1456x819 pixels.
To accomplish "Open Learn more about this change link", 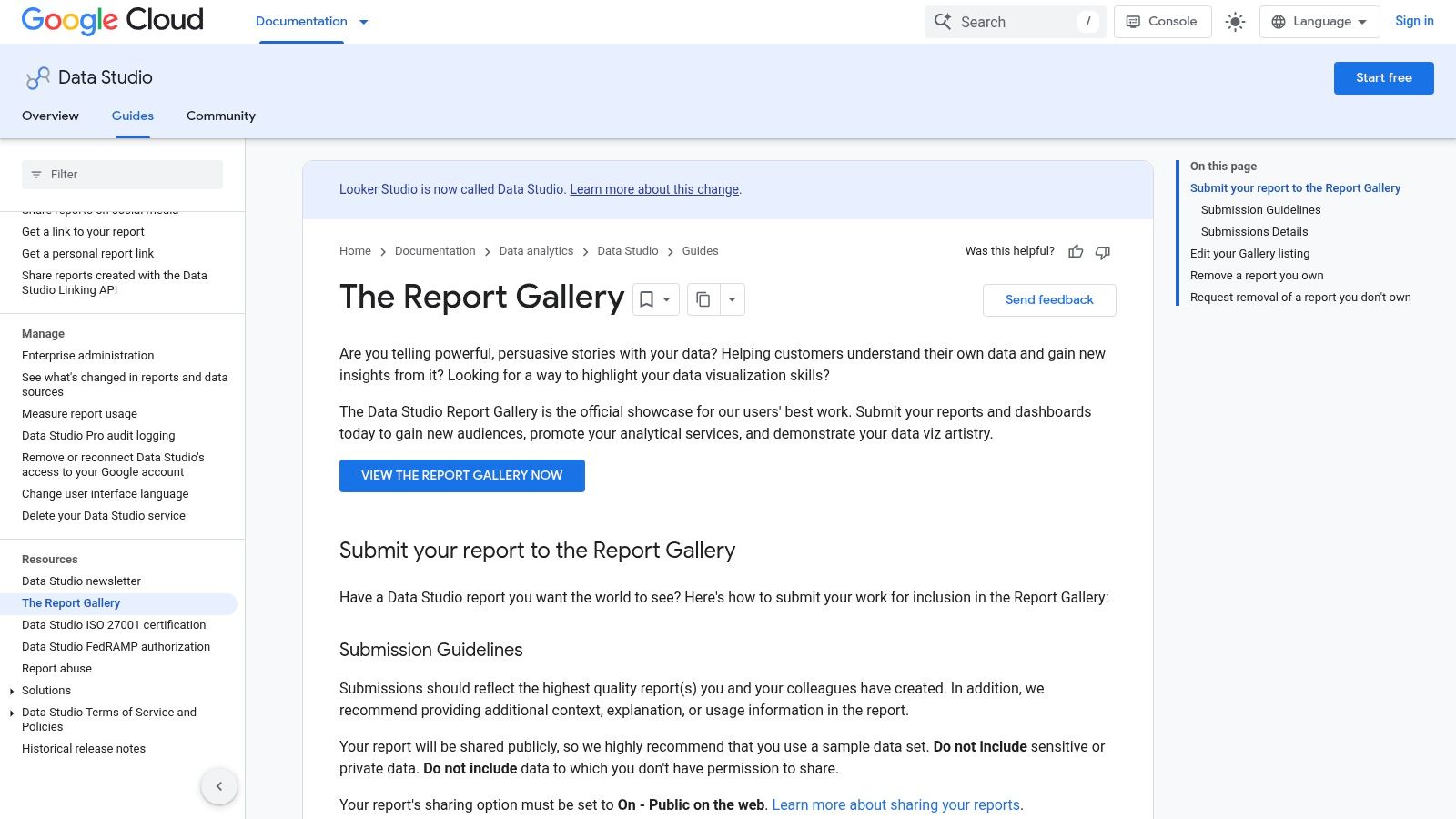I will click(x=654, y=189).
